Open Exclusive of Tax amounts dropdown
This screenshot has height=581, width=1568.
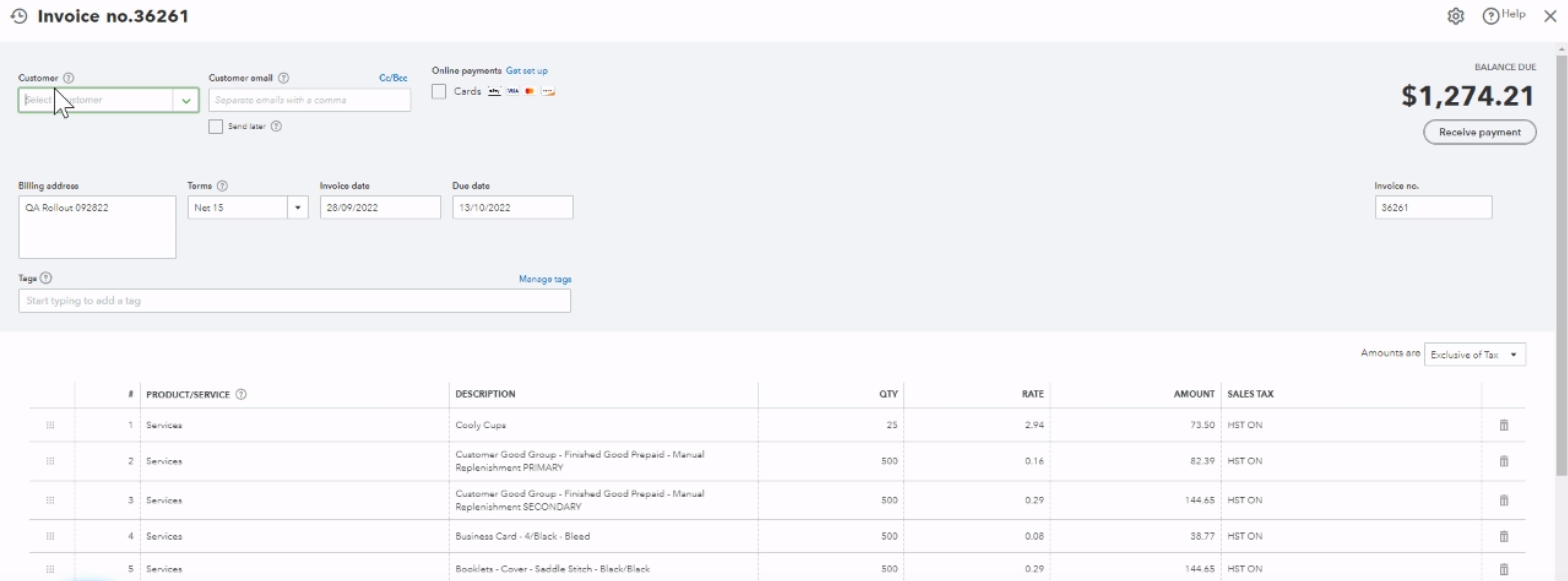[x=1474, y=355]
